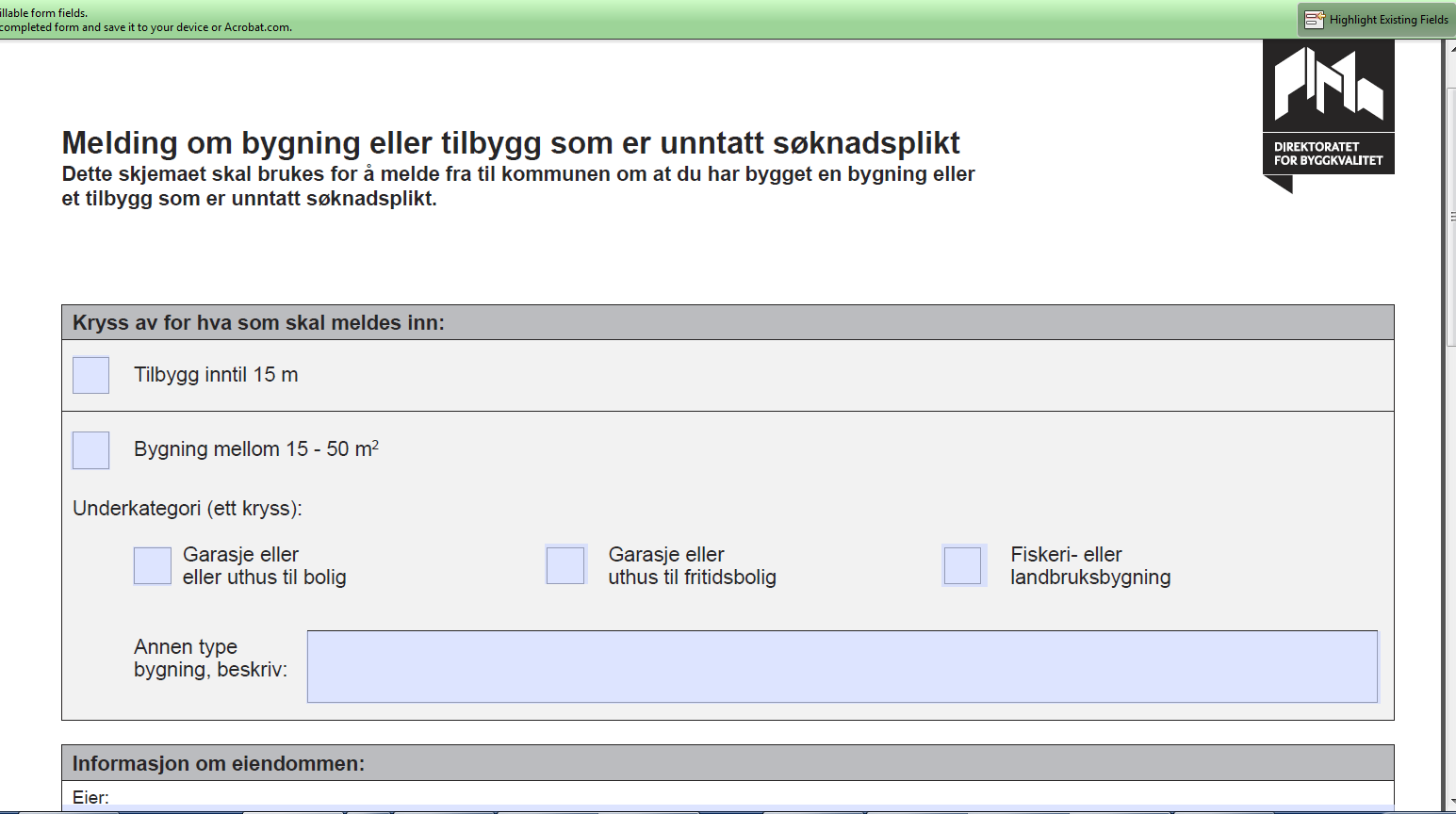Viewport: 1456px width, 814px height.
Task: Click the 'Dette skjemaet skal brukes' intro paragraph
Action: [518, 187]
